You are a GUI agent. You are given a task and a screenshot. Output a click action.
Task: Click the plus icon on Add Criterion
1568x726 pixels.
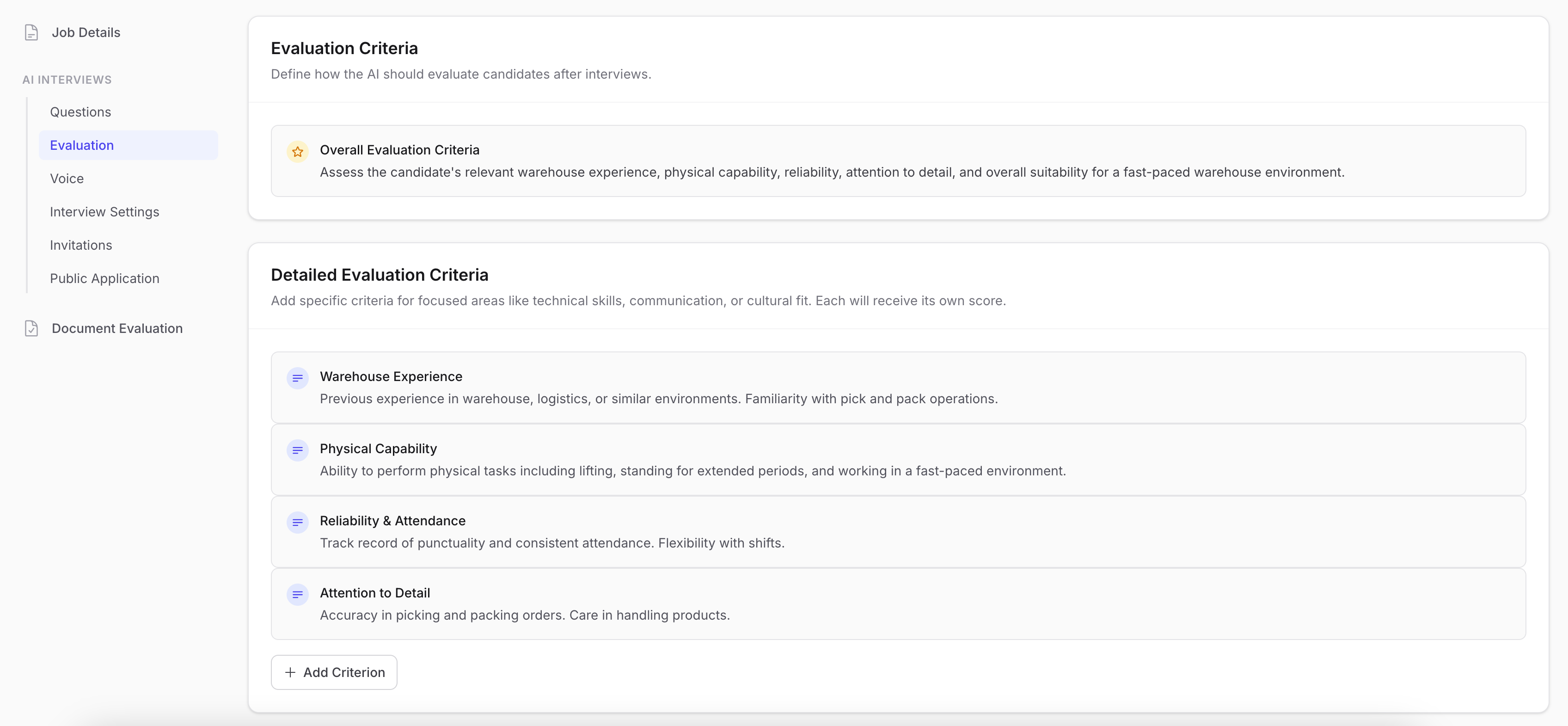[x=290, y=672]
